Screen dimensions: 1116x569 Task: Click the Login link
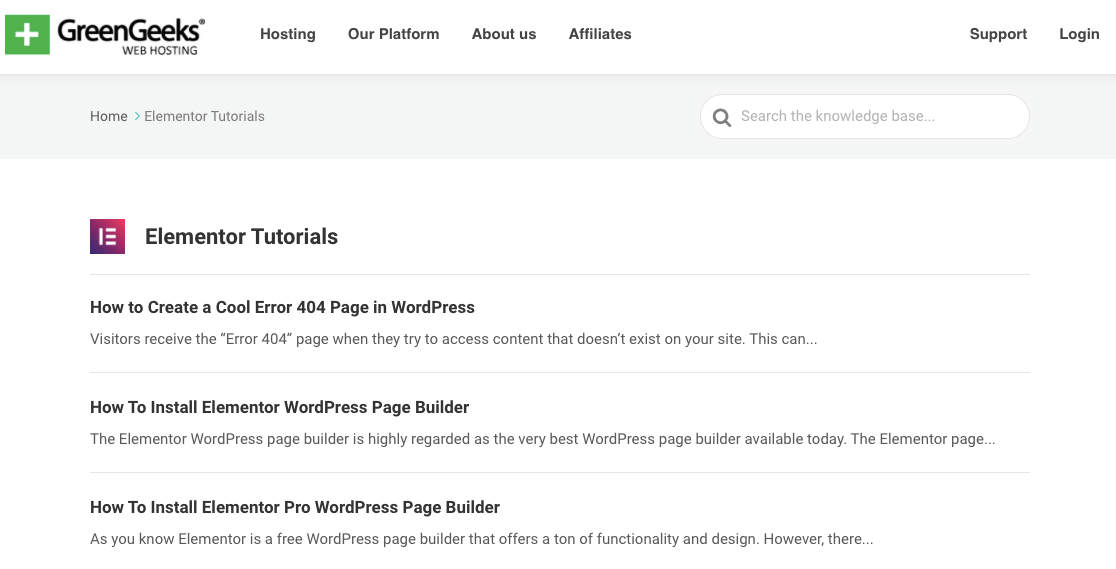pyautogui.click(x=1079, y=34)
